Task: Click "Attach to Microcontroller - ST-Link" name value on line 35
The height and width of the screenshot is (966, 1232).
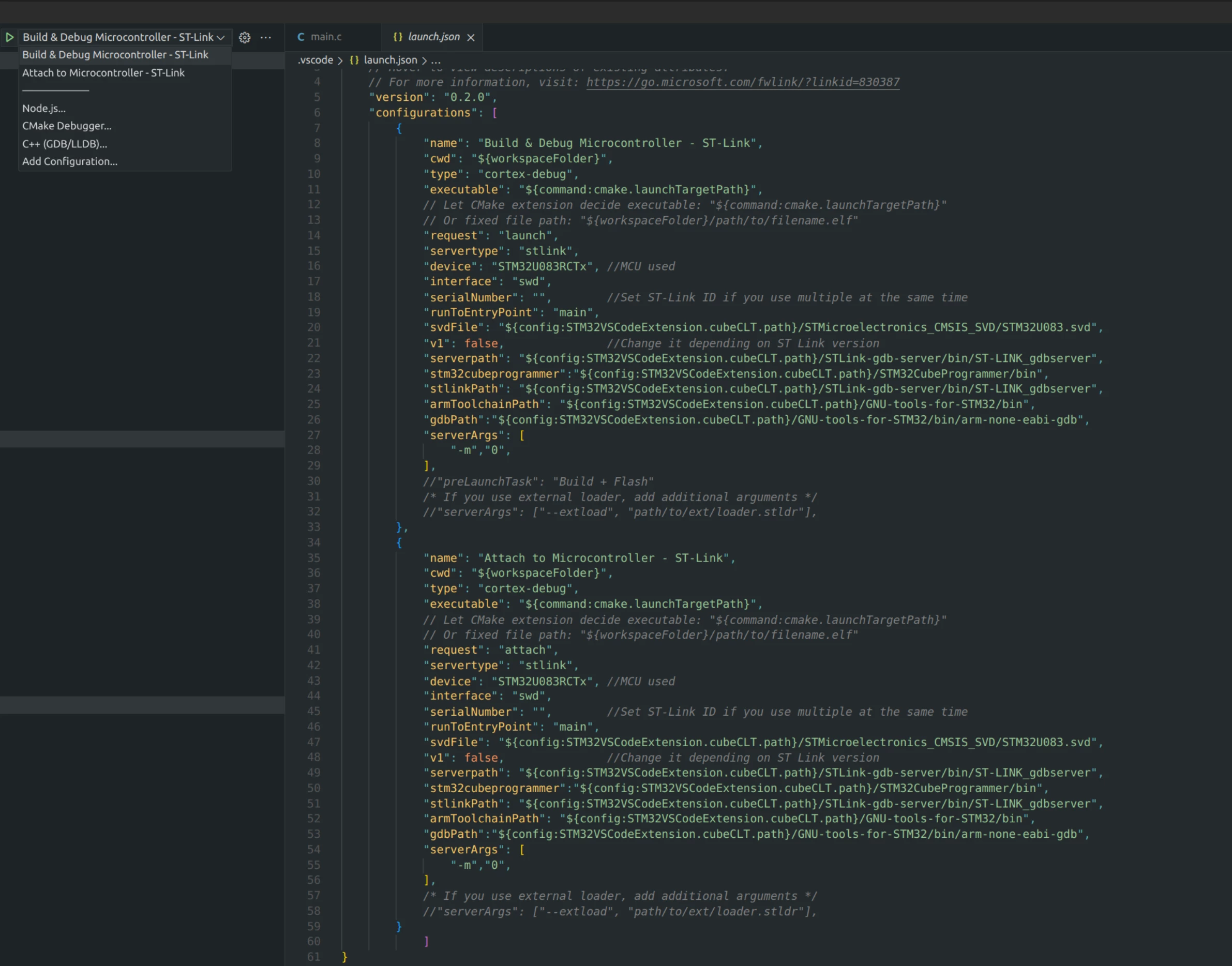Action: [603, 558]
